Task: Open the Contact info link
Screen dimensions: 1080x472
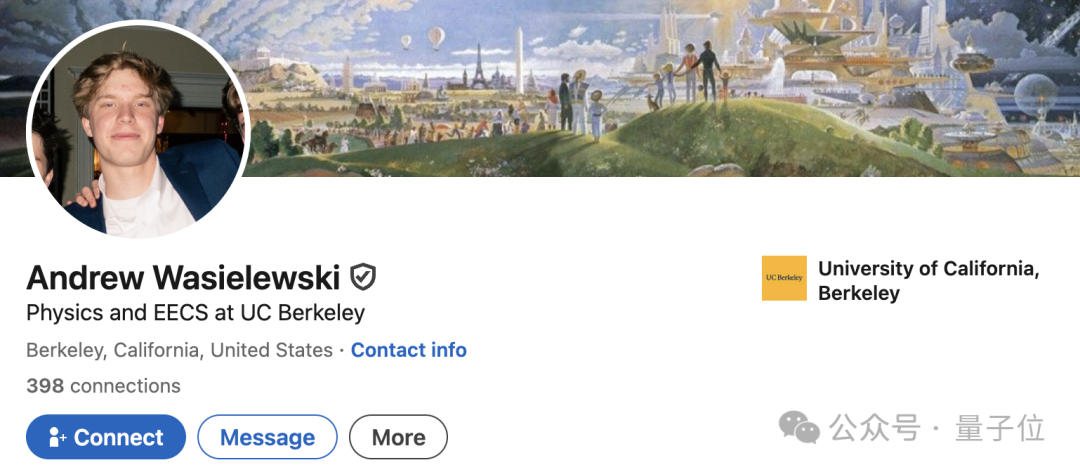Action: (408, 350)
